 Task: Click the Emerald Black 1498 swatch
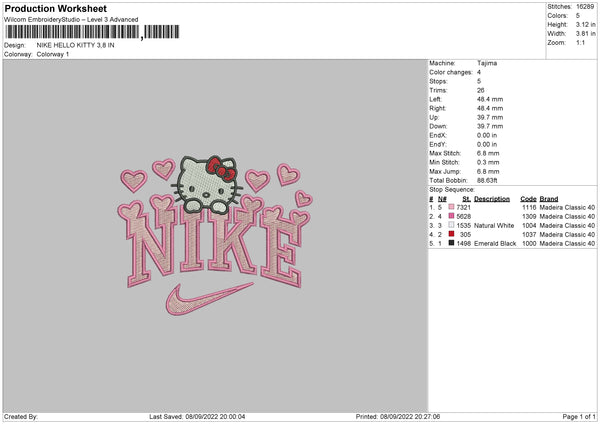[x=451, y=243]
